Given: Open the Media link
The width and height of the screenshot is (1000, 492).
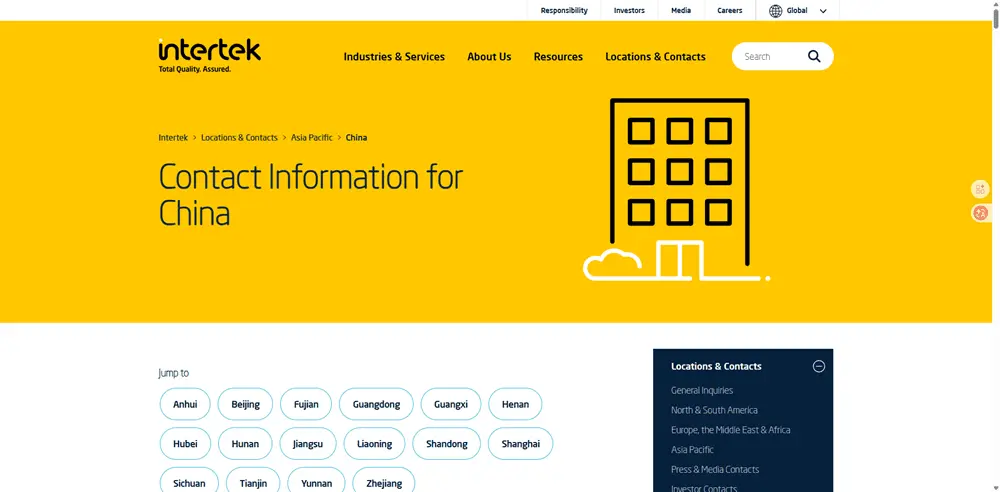Looking at the screenshot, I should 681,10.
